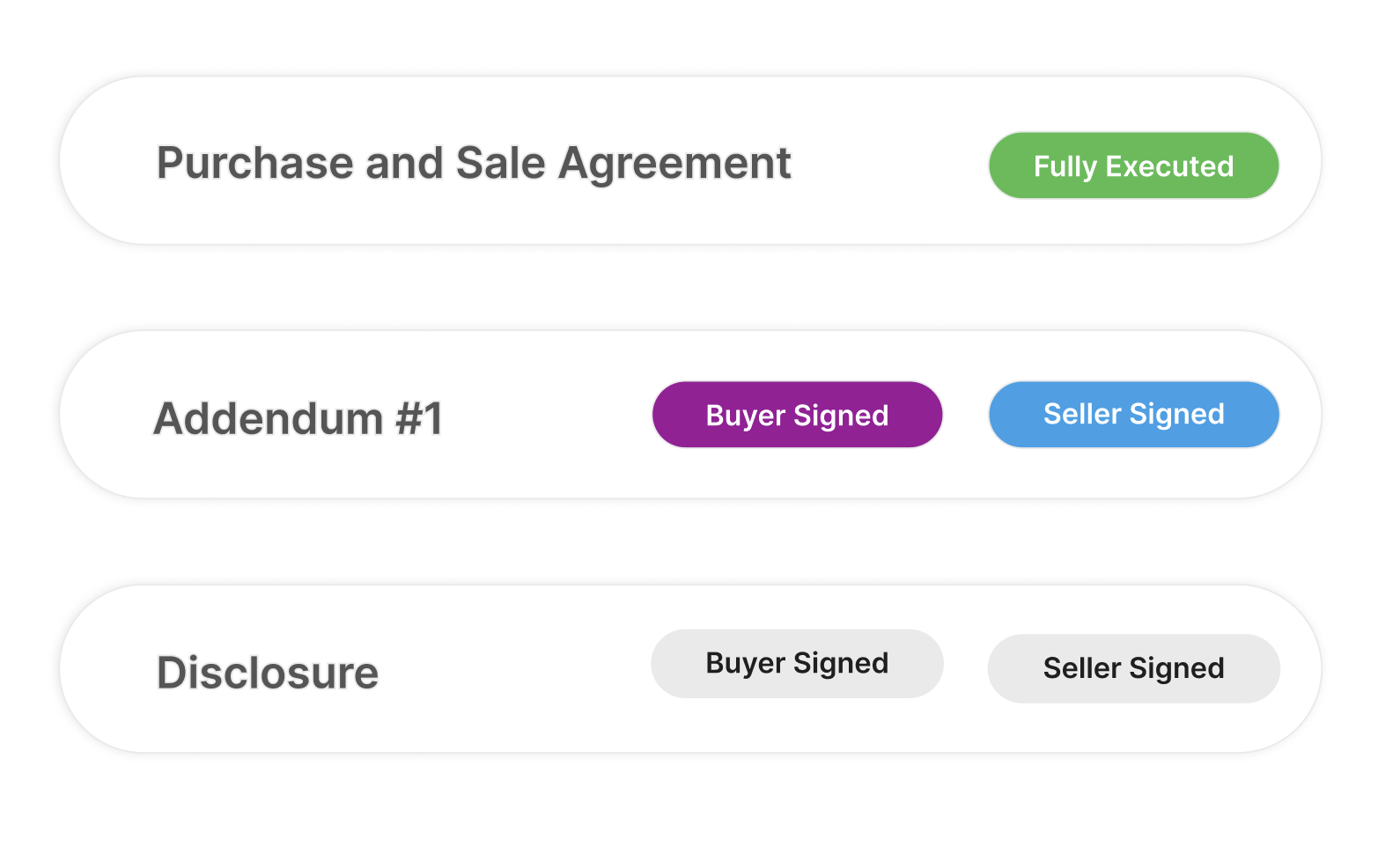The image size is (1400, 847).
Task: Open the Disclosure document title
Action: (267, 673)
